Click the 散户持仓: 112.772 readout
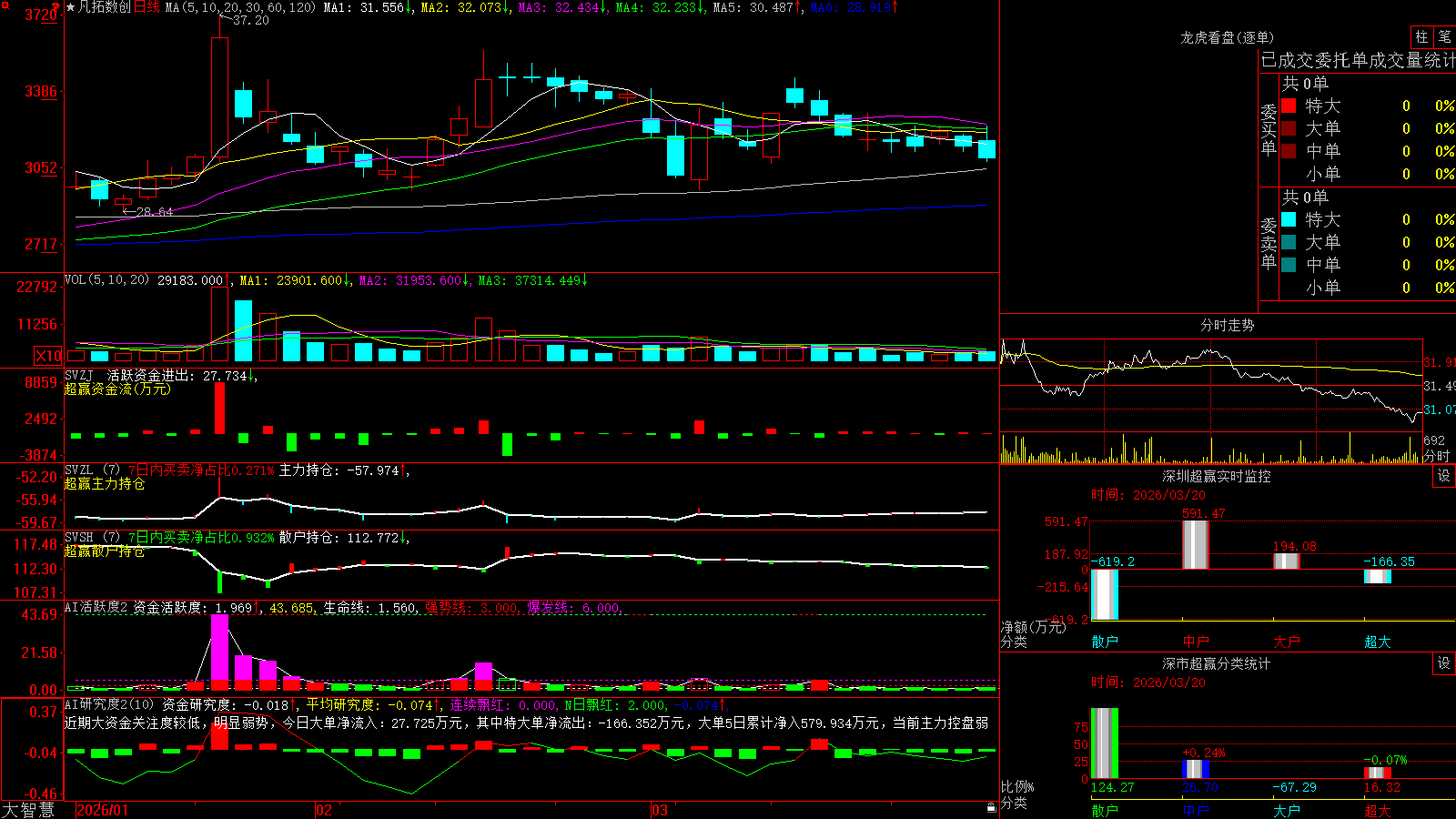 339,538
